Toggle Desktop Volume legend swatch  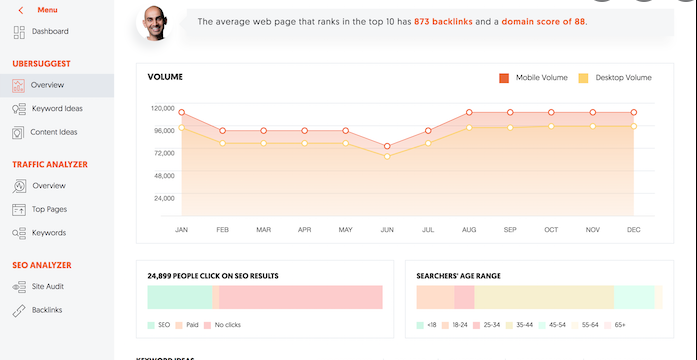(583, 78)
